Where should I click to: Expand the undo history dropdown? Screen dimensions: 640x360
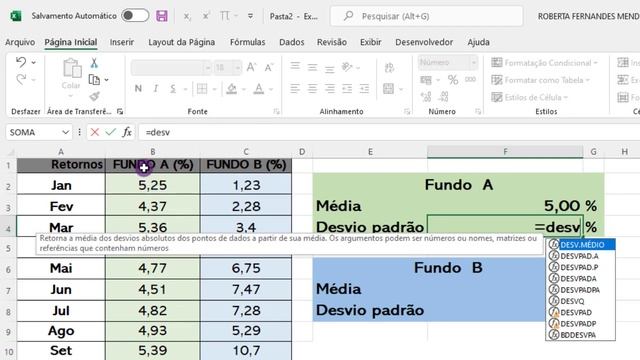point(33,62)
